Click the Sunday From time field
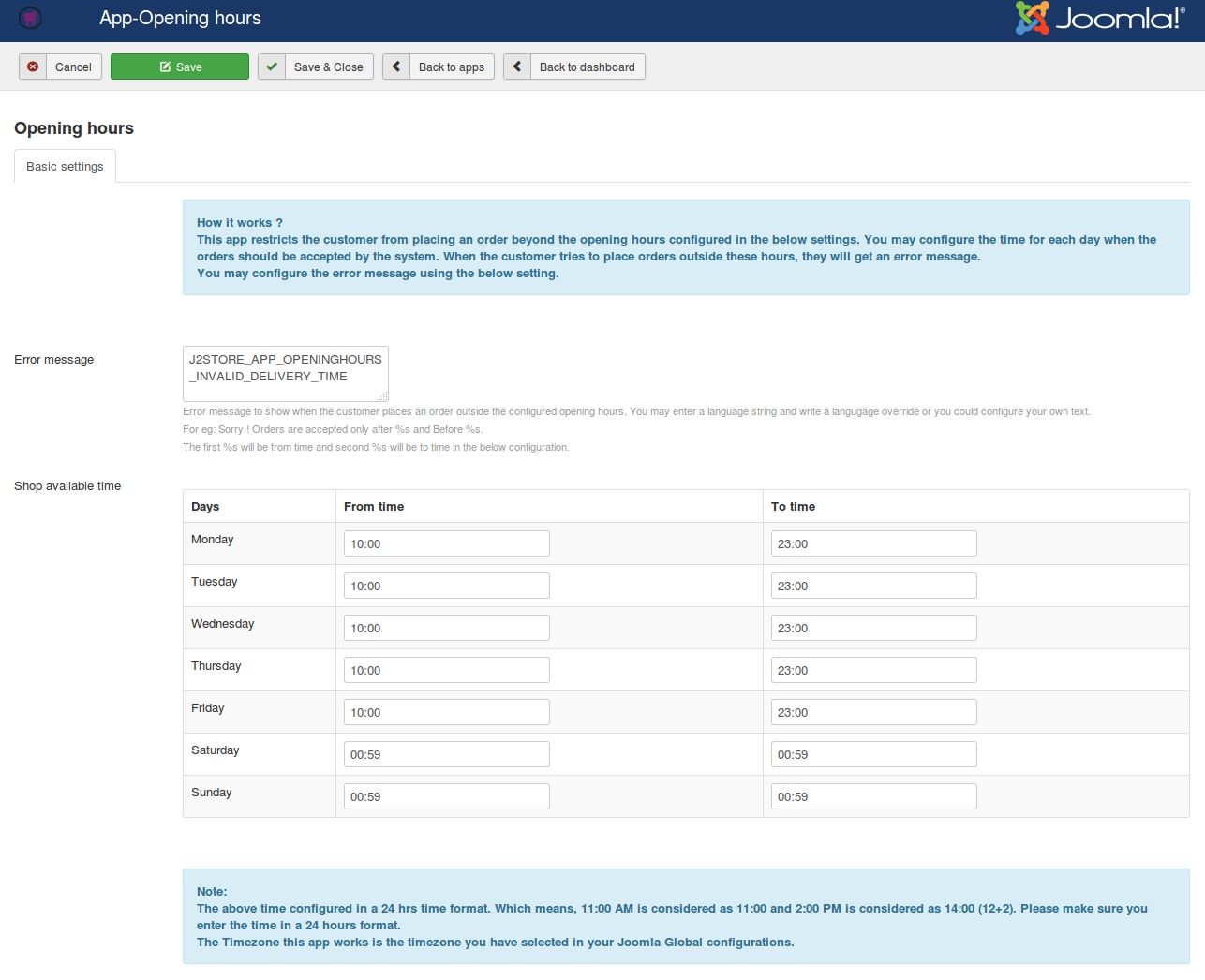This screenshot has width=1205, height=980. pyautogui.click(x=446, y=796)
